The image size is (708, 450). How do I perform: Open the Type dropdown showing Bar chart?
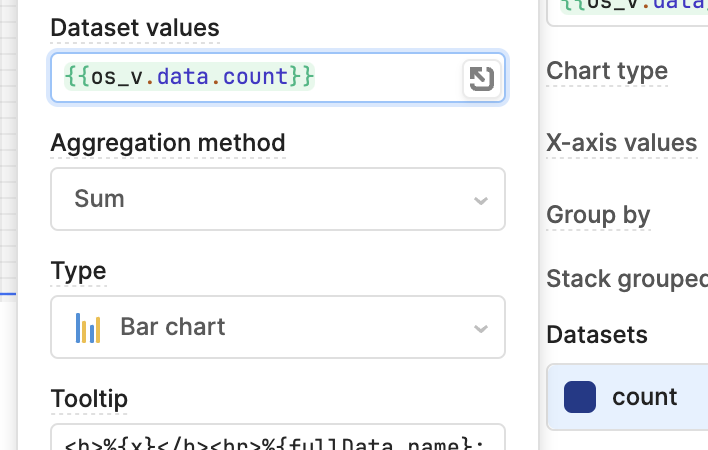tap(278, 327)
